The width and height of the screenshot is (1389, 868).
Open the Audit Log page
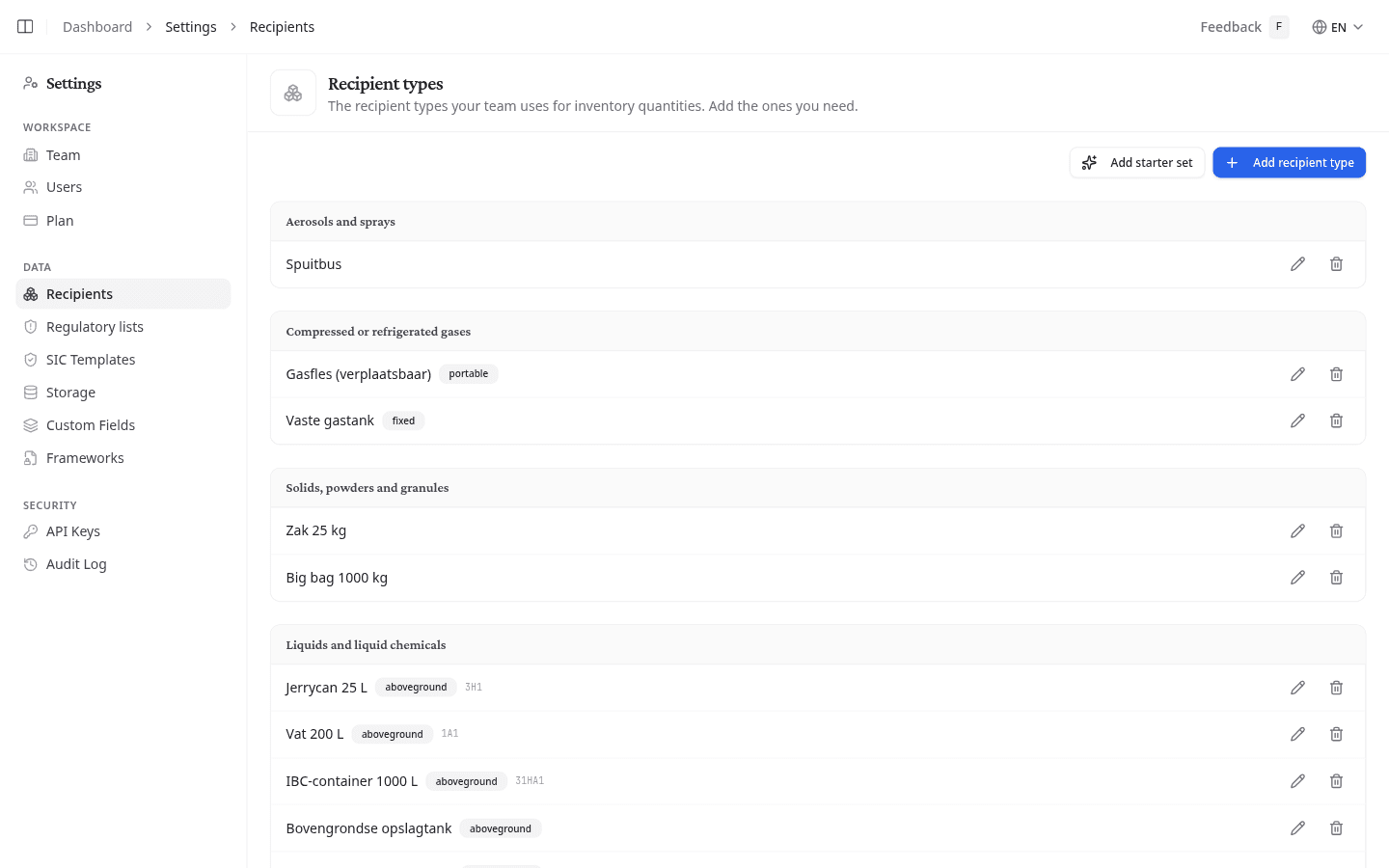click(x=123, y=564)
